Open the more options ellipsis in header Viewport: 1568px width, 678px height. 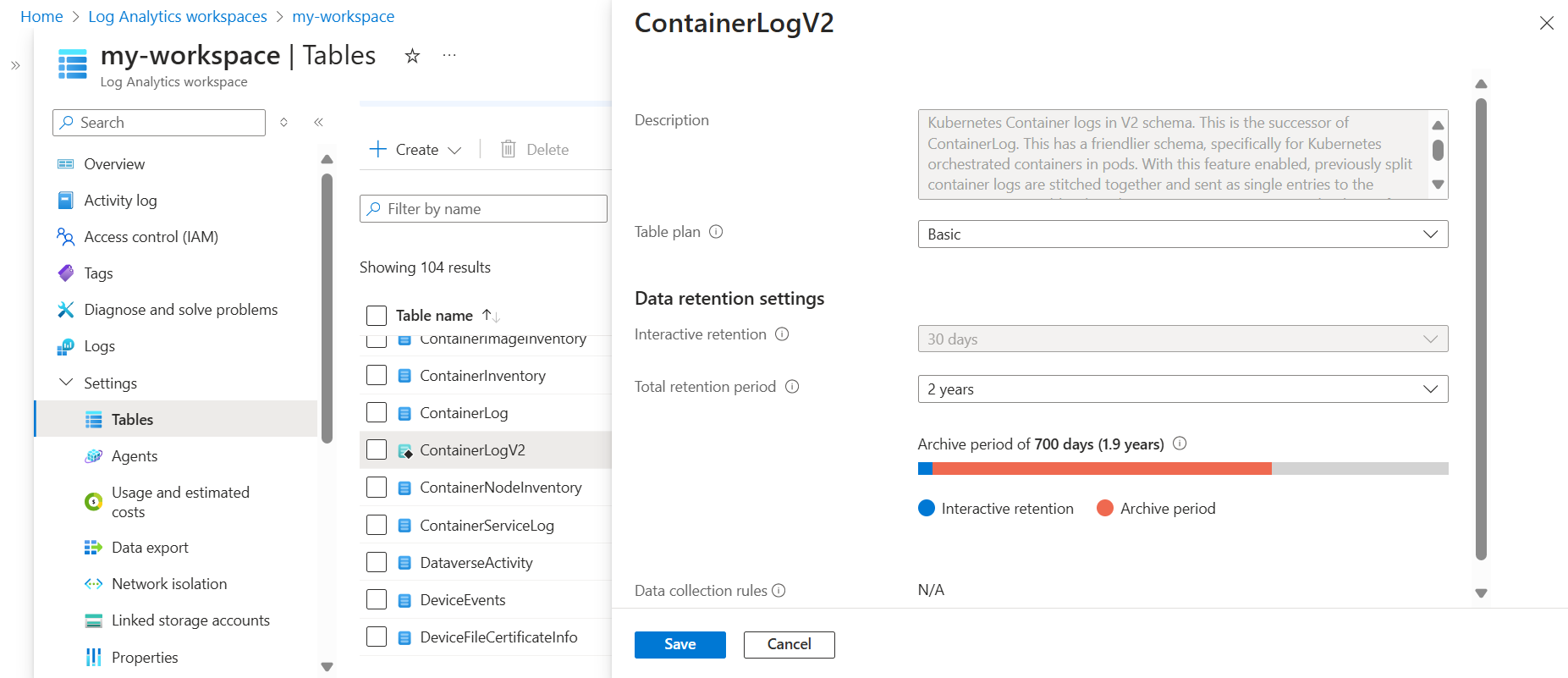449,56
